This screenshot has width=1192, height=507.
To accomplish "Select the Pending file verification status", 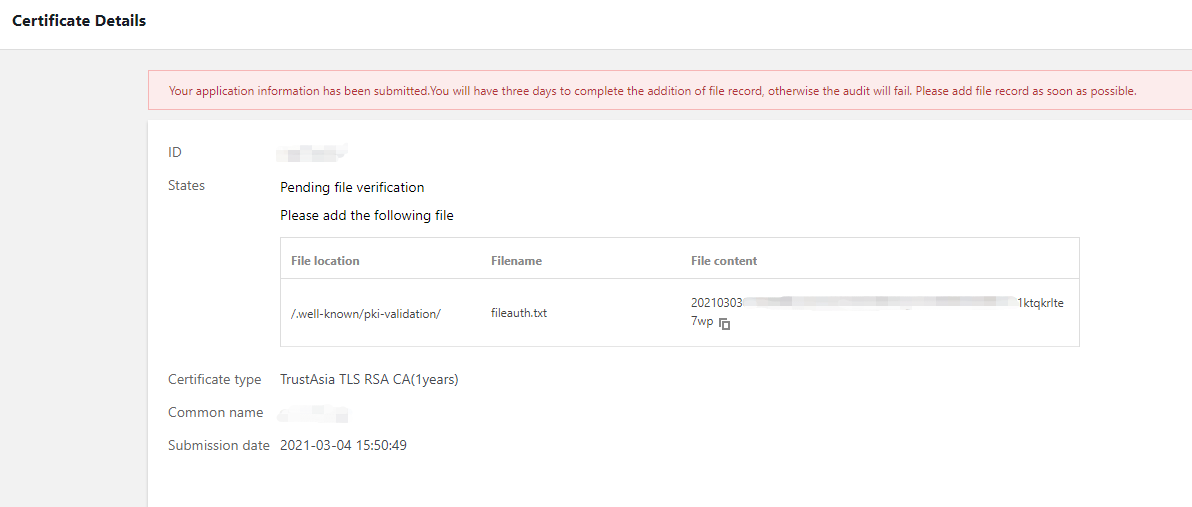I will [x=352, y=187].
